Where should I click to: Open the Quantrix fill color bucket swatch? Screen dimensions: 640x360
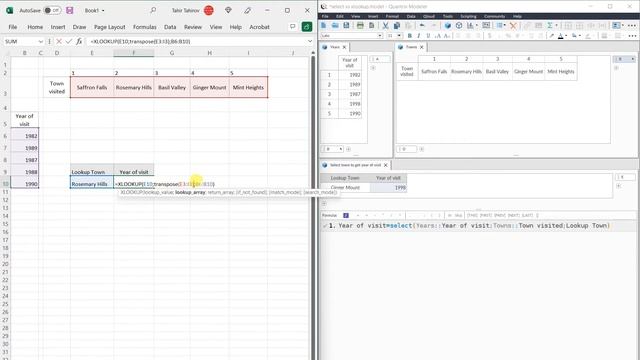(x=575, y=36)
